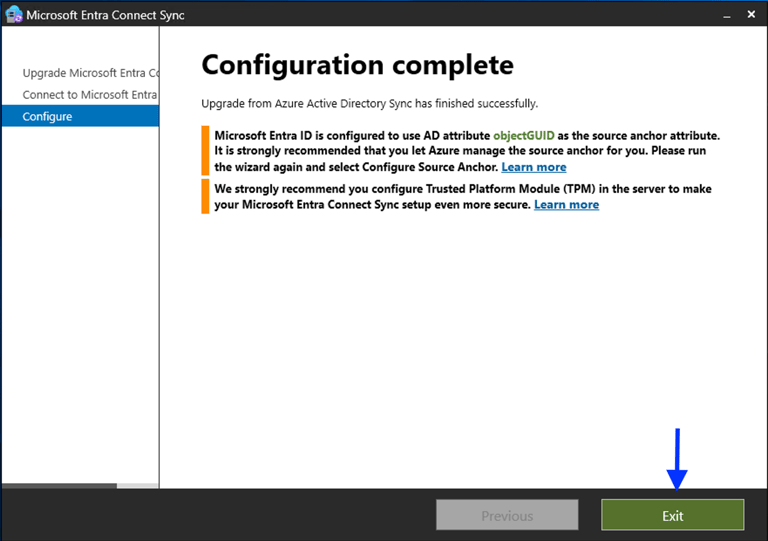Click the green Exit button

point(672,515)
